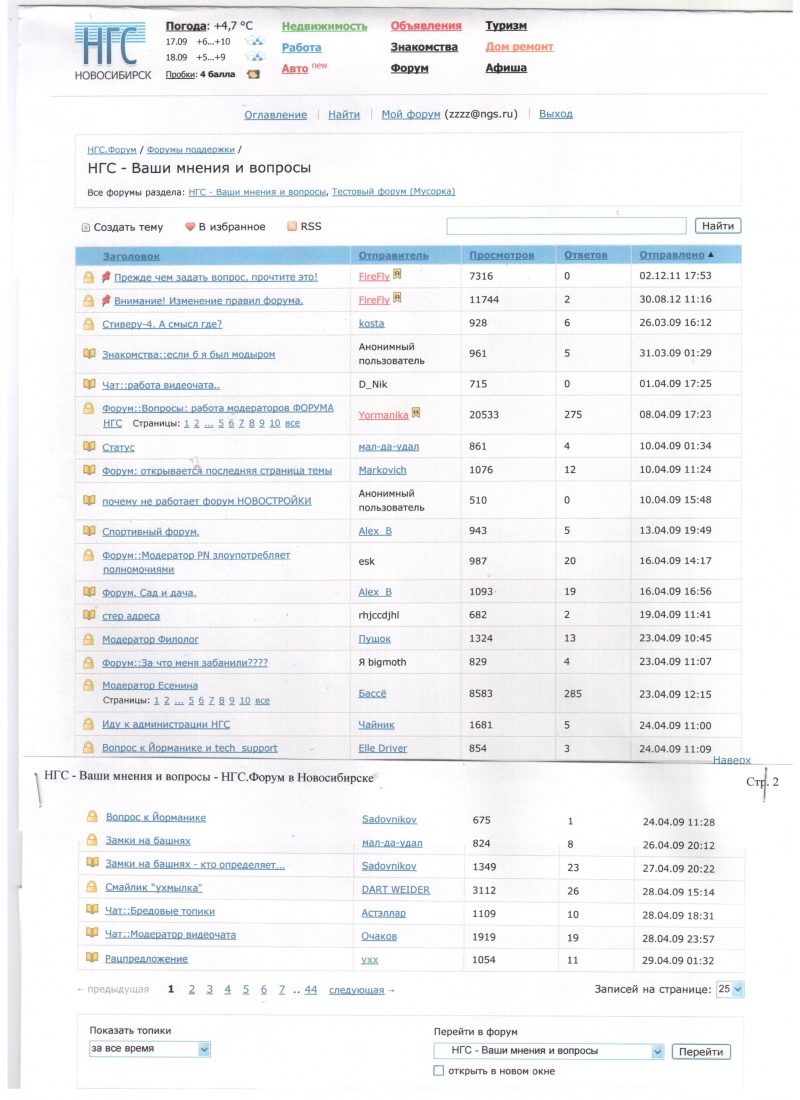Open the Перейти в форум selection dropdown
This screenshot has width=800, height=1100.
[x=549, y=1051]
